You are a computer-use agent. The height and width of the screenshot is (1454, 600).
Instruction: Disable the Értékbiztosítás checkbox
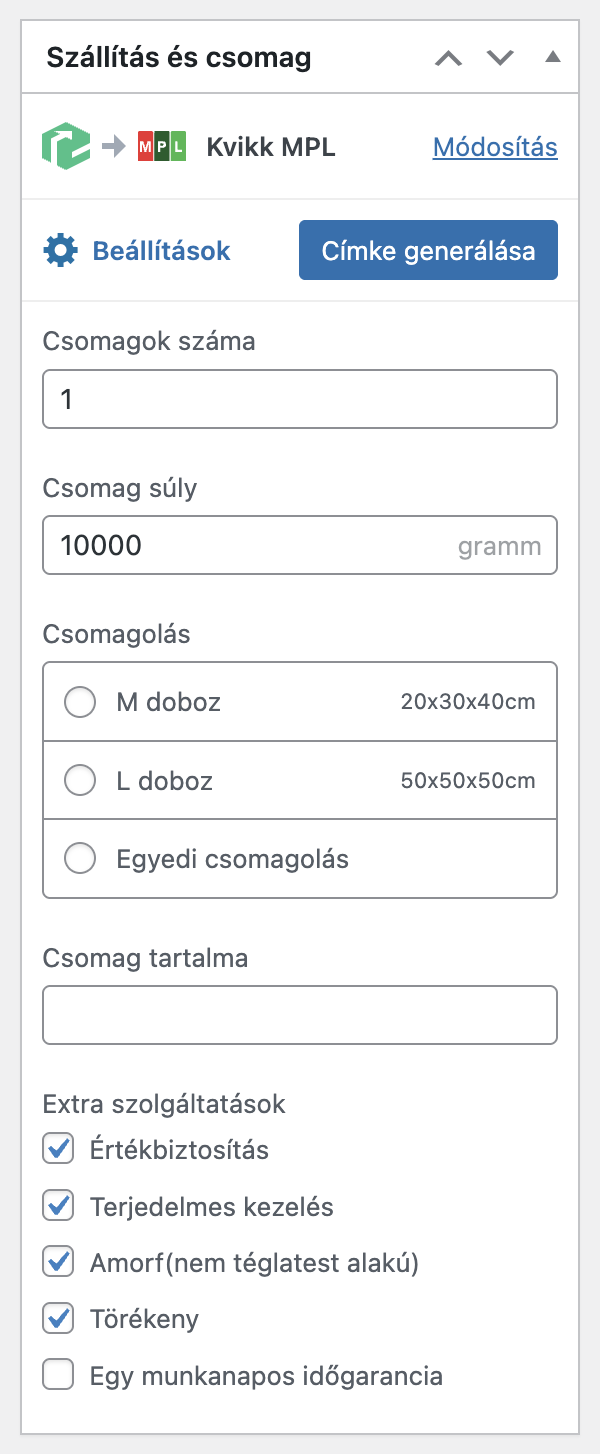(x=58, y=1148)
